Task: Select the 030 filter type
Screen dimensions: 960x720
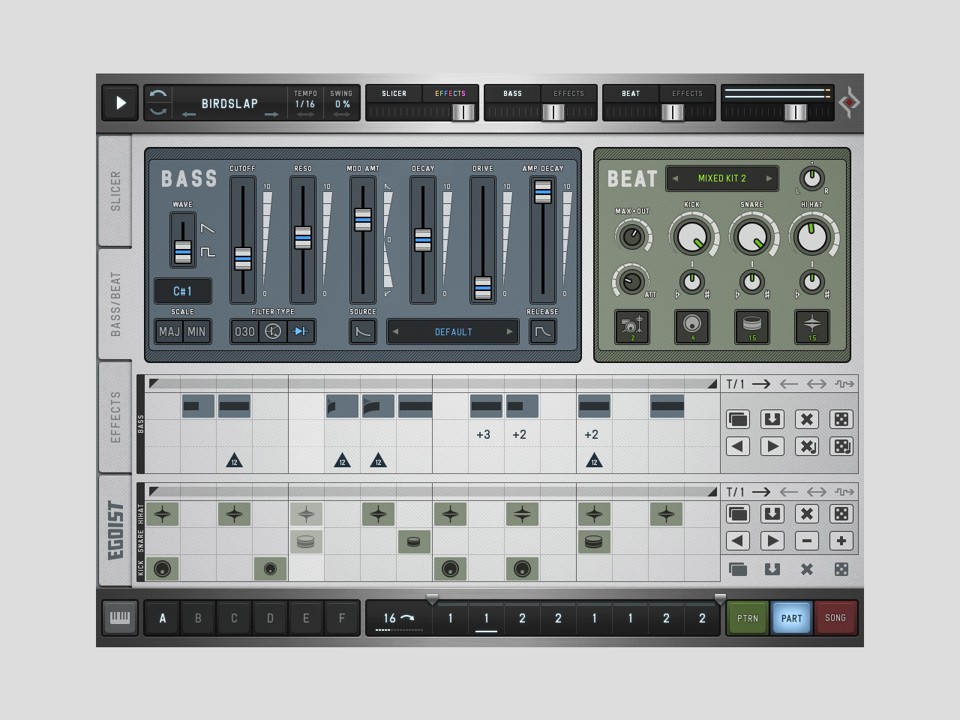Action: click(244, 332)
